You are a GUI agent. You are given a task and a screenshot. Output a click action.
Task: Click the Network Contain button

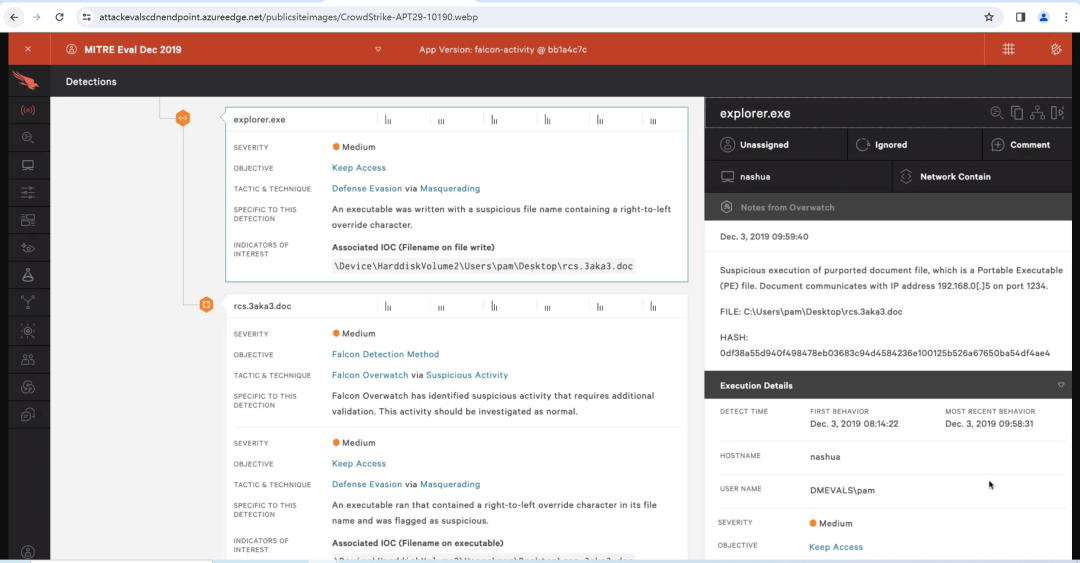(982, 176)
